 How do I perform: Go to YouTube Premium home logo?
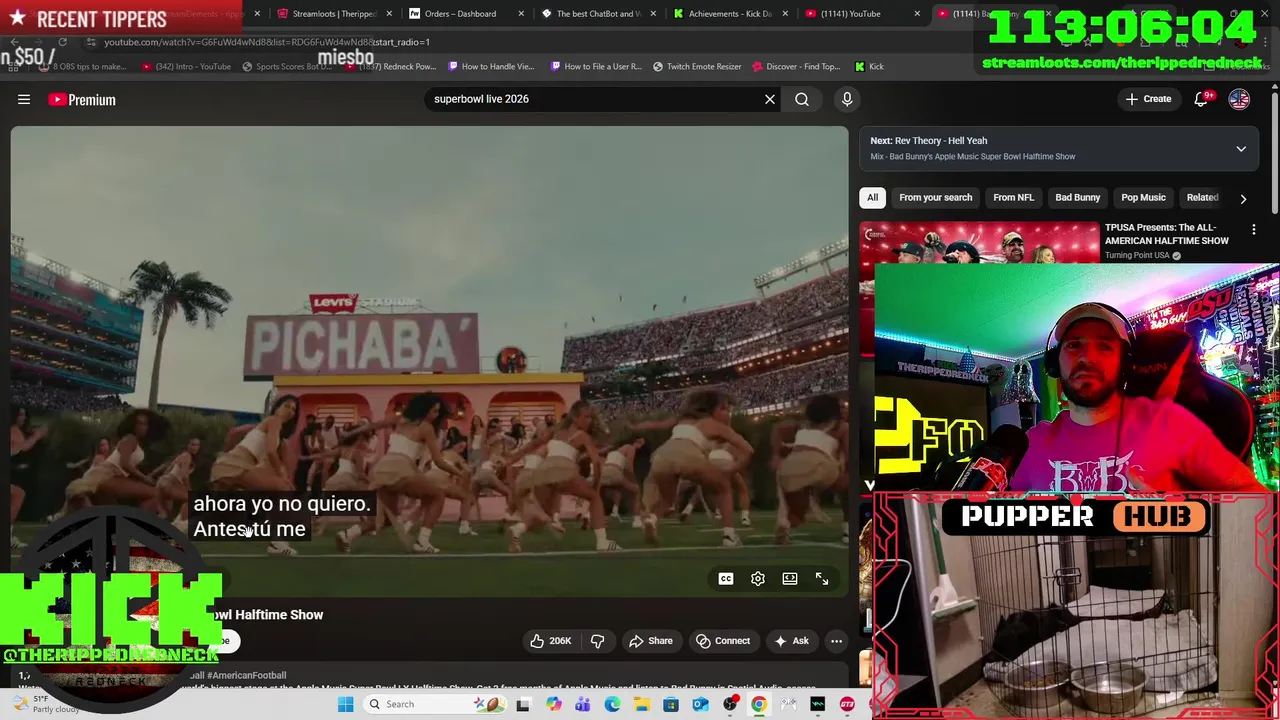(82, 100)
